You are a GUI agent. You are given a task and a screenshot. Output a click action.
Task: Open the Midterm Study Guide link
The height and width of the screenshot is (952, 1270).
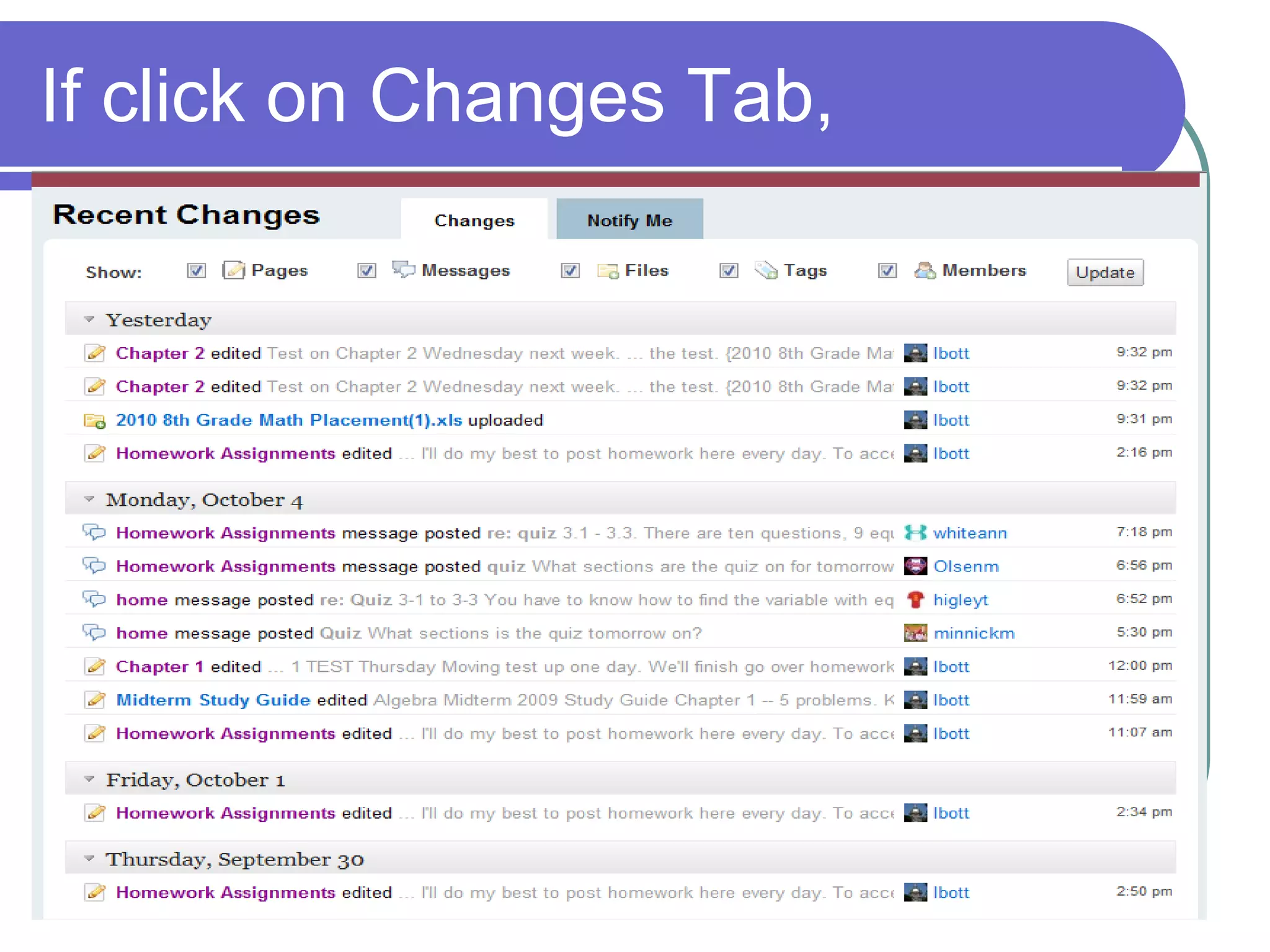click(213, 700)
